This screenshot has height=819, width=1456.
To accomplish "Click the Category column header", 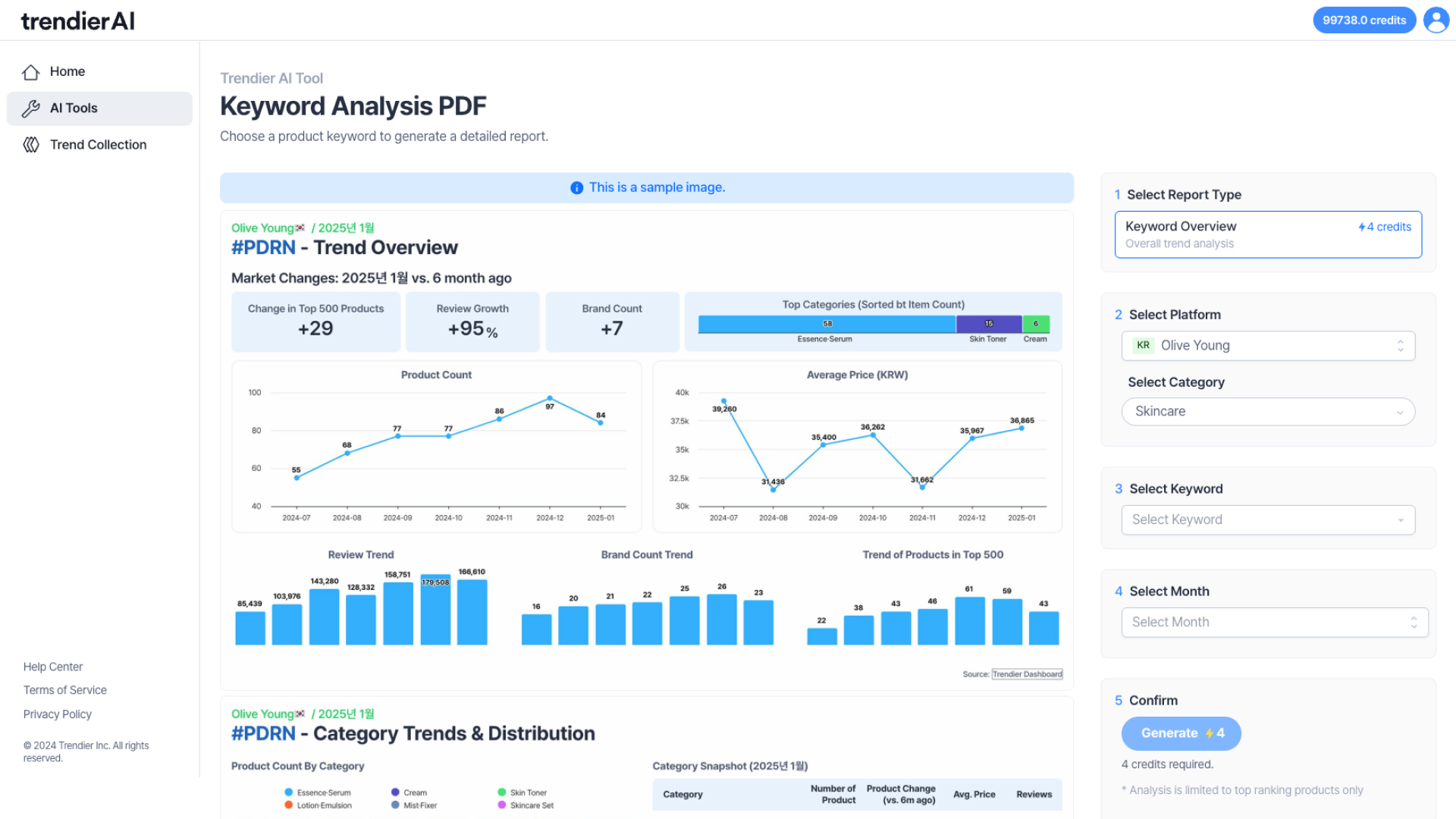I will [682, 795].
